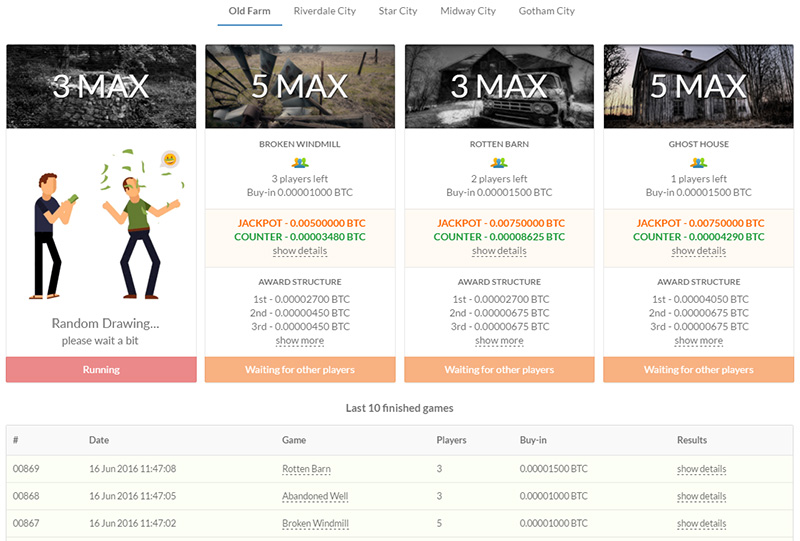Expand show more awards for Ghost House
The image size is (800, 541).
pyautogui.click(x=698, y=340)
